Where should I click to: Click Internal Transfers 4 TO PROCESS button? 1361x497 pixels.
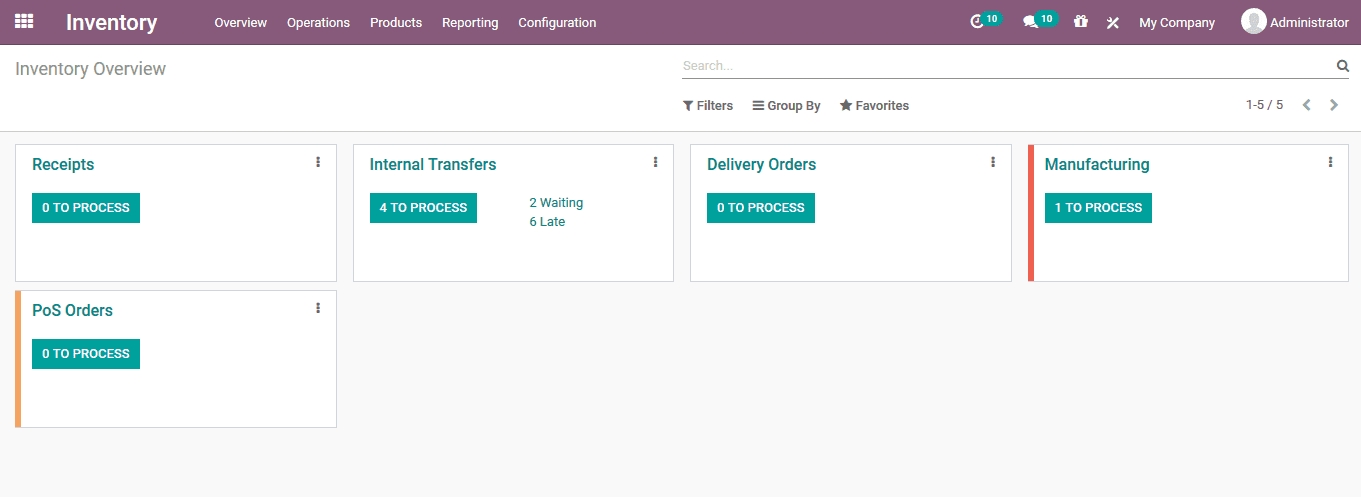click(423, 208)
